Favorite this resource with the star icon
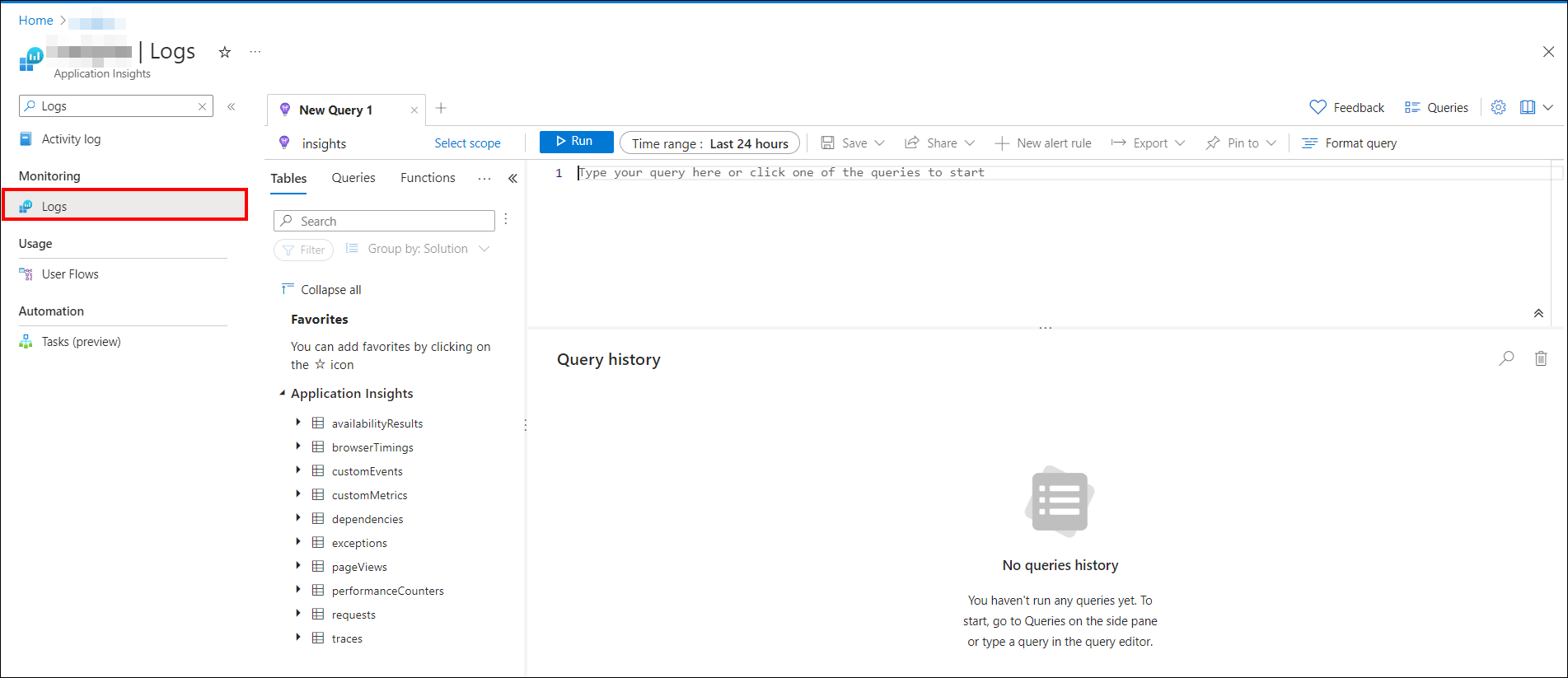This screenshot has height=678, width=1568. pos(224,52)
